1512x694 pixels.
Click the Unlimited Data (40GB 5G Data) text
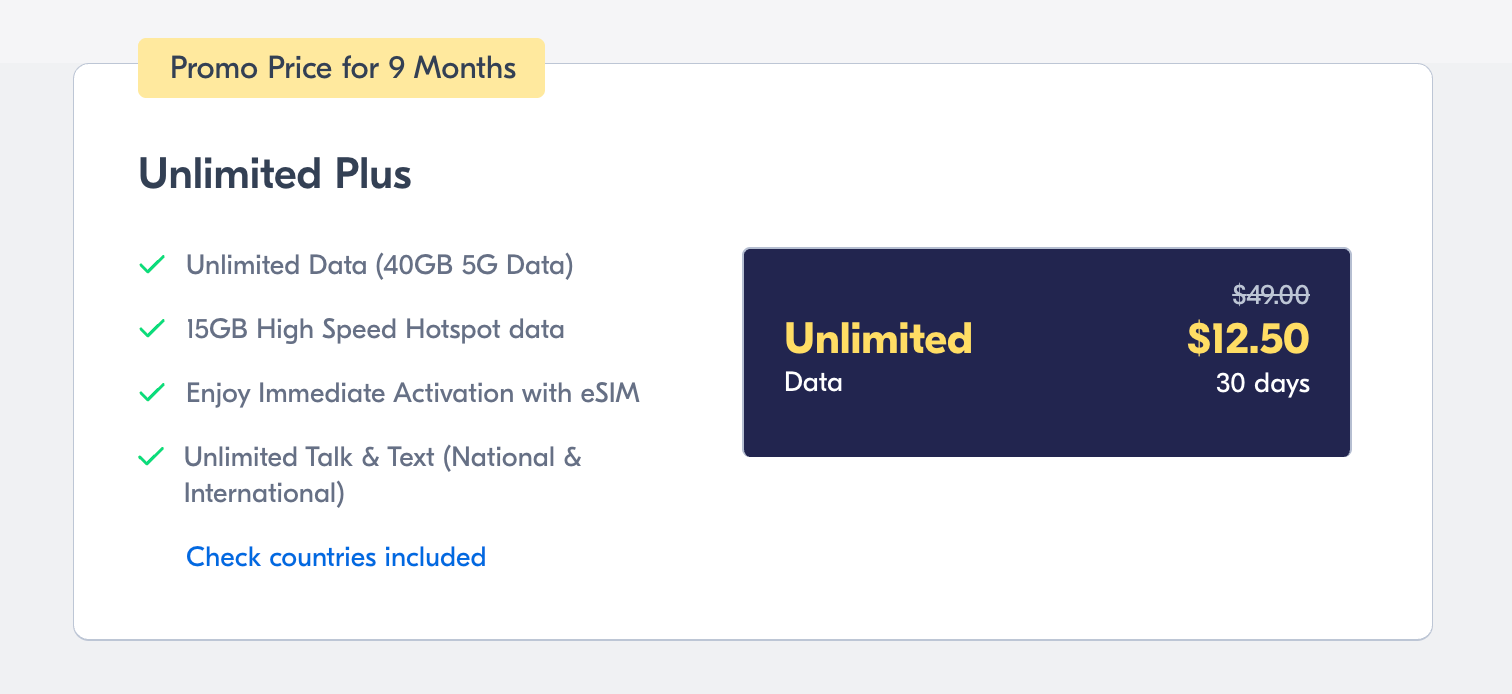click(x=379, y=266)
